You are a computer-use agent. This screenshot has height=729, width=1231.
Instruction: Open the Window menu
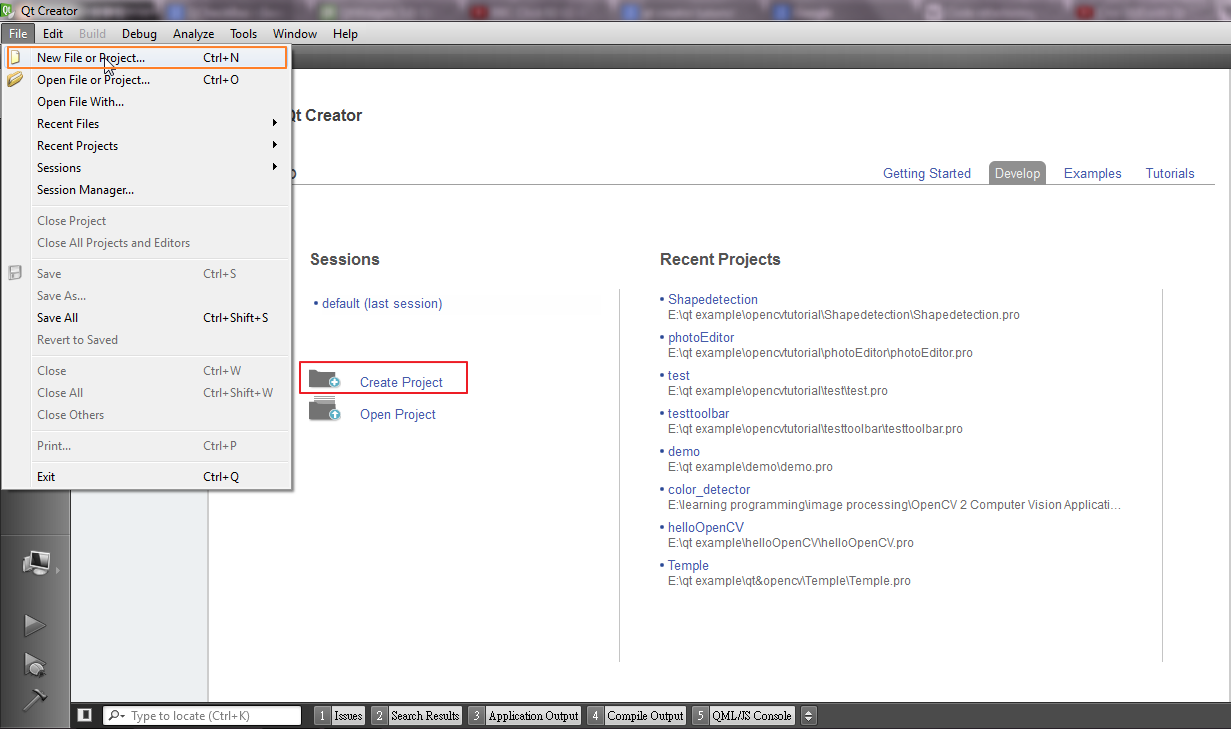295,33
